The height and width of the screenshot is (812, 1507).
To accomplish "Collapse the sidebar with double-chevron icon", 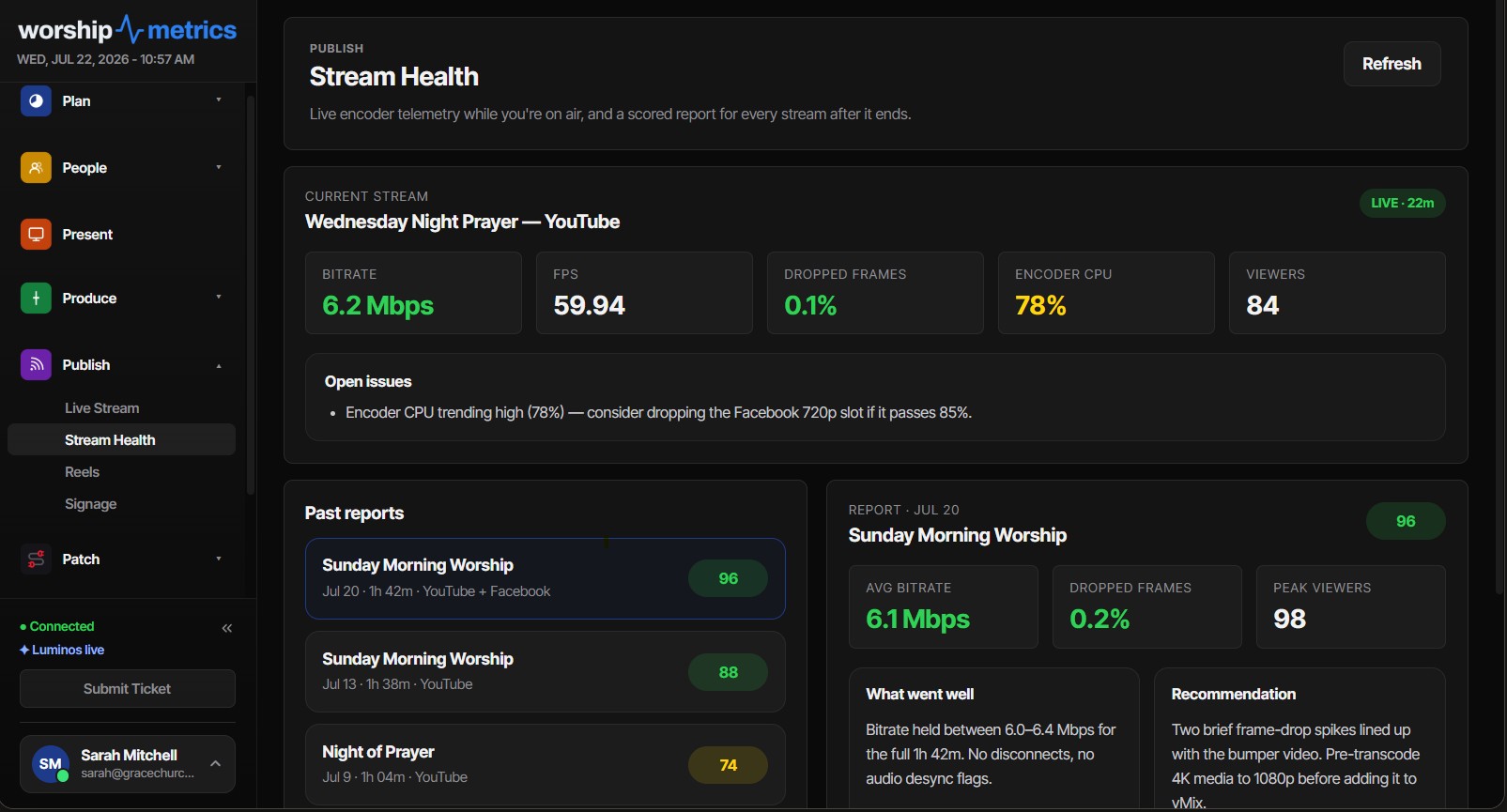I will [227, 628].
